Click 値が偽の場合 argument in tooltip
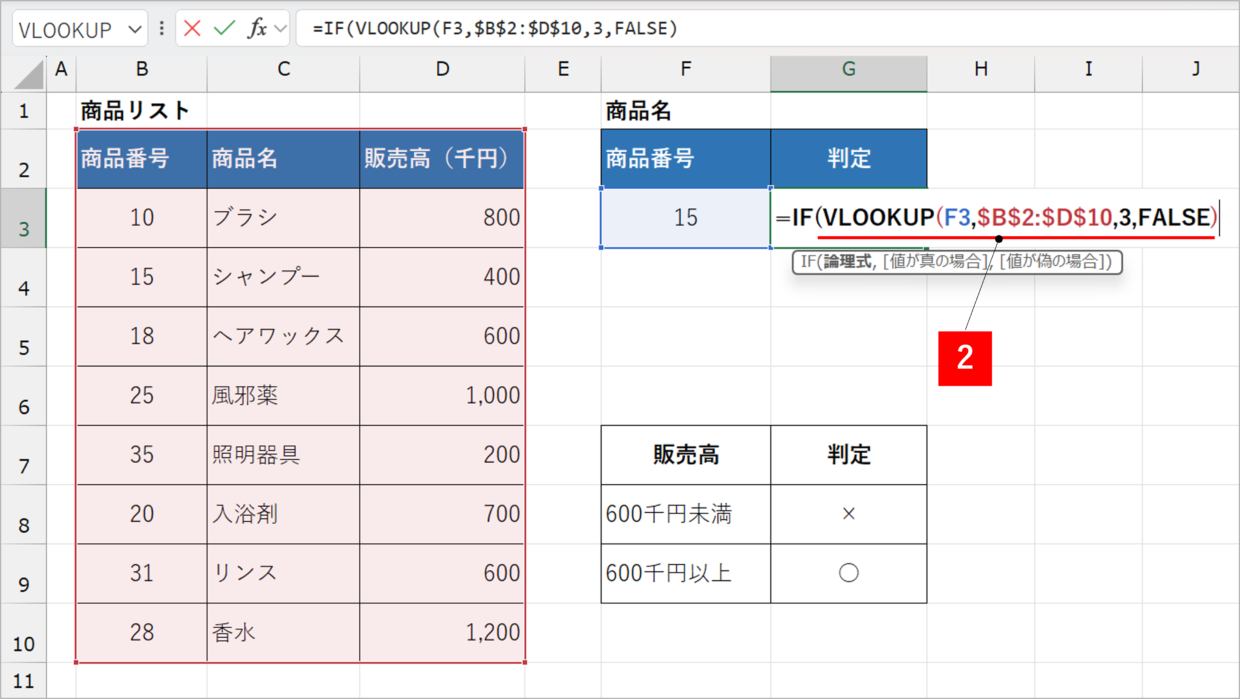 (x=1053, y=263)
